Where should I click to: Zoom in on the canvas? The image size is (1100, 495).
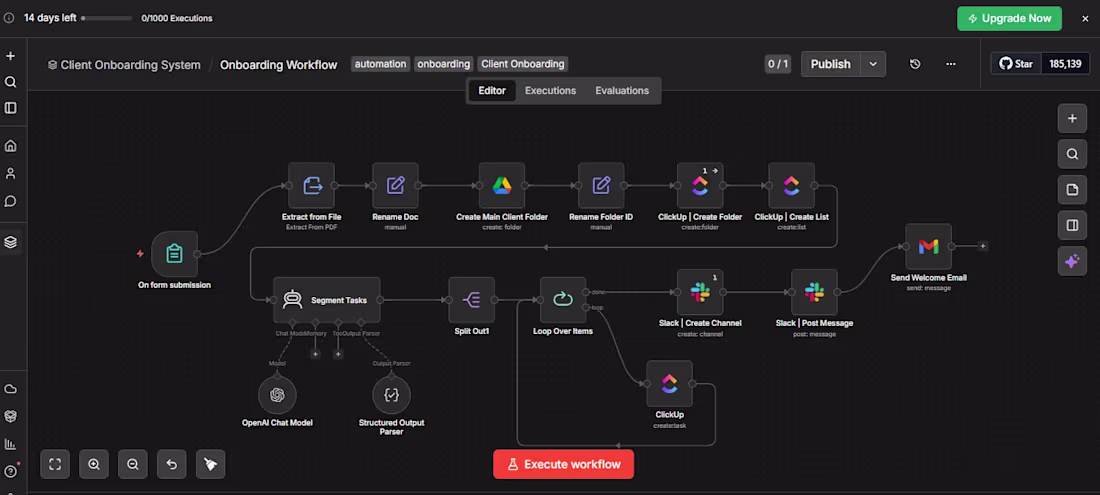point(94,464)
